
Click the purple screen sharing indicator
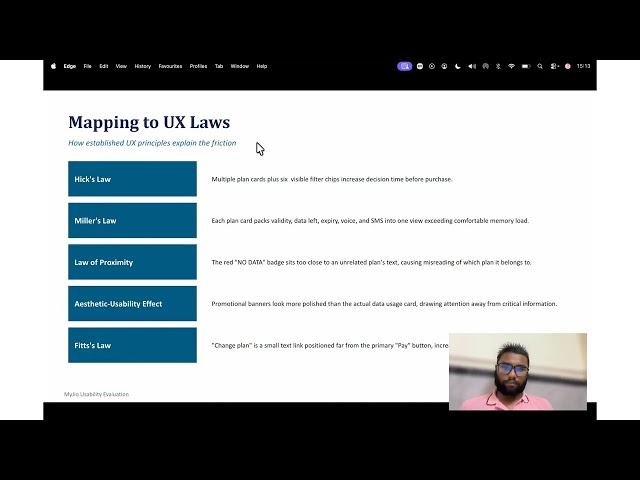(404, 66)
